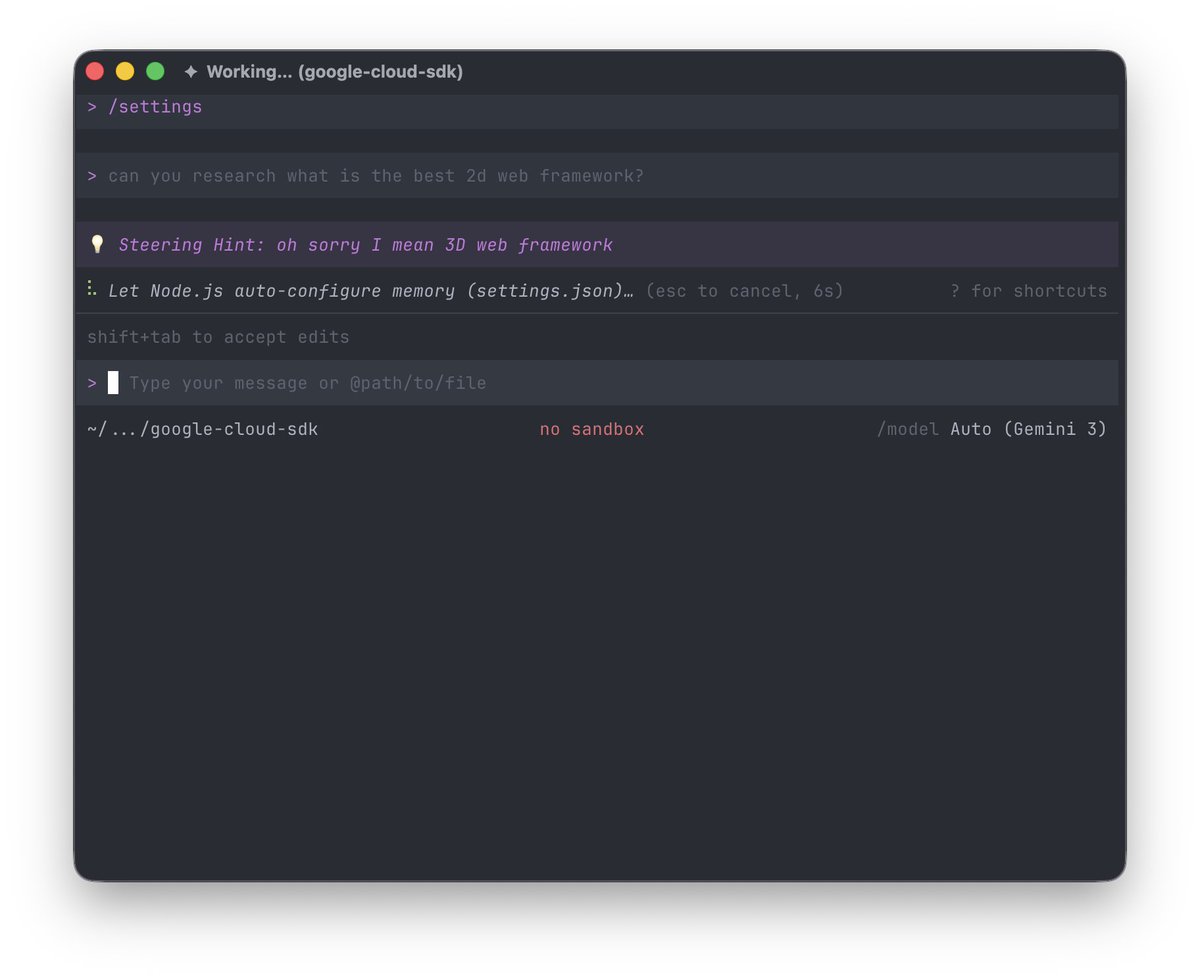Click the '(esc to cancel, 6s)' text

[744, 291]
